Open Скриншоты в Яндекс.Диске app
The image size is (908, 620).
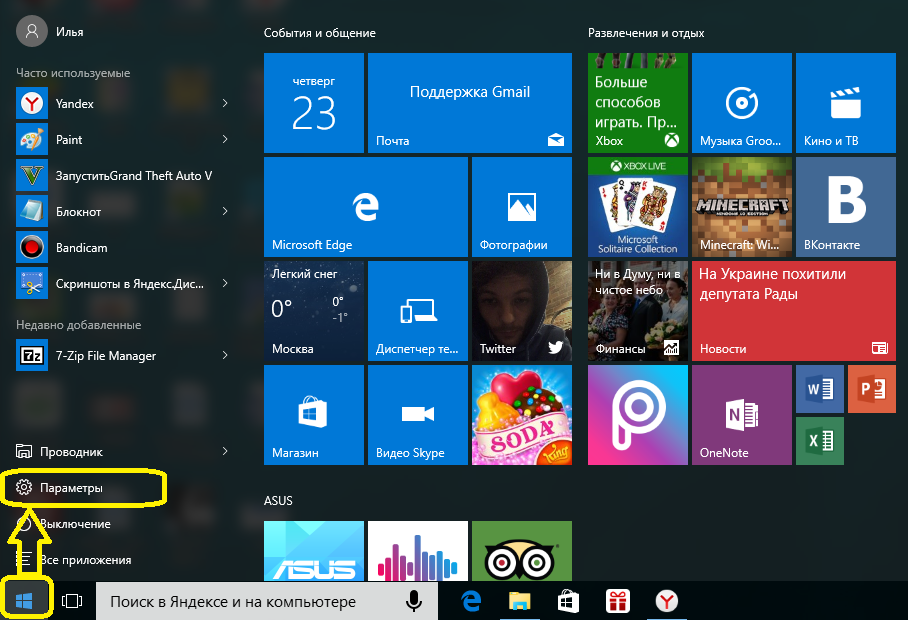[122, 284]
